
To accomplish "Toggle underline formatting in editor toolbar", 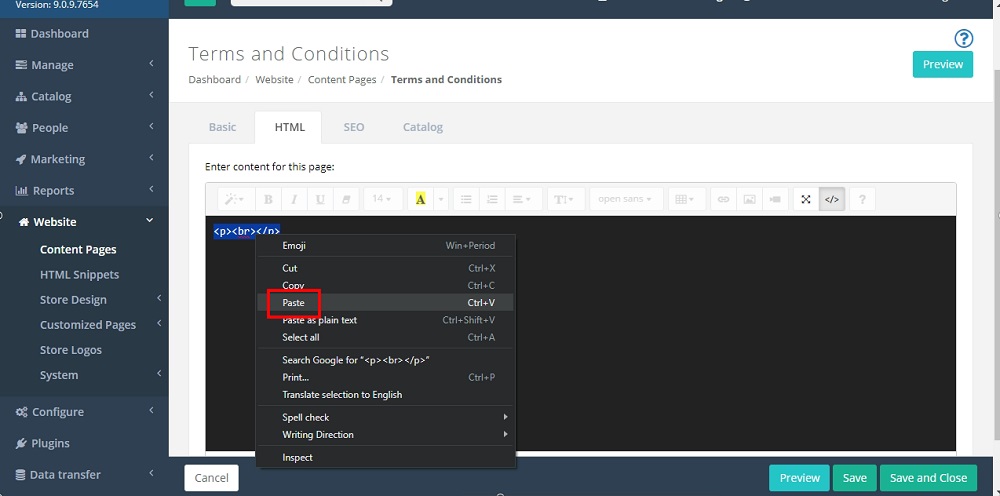I will click(320, 199).
